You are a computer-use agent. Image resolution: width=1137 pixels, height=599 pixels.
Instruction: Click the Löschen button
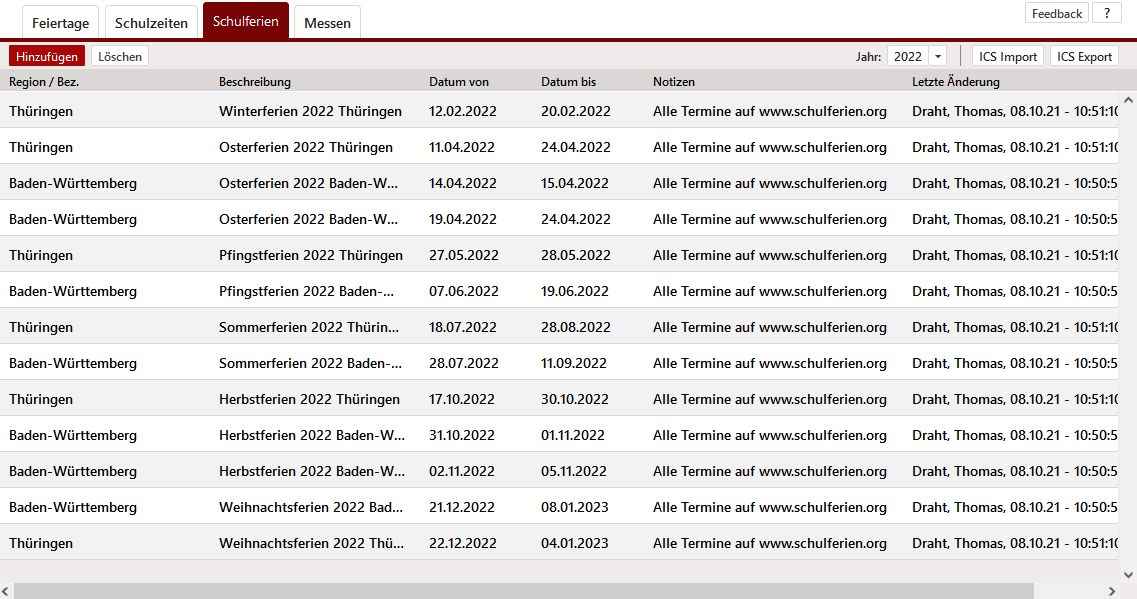pyautogui.click(x=120, y=57)
